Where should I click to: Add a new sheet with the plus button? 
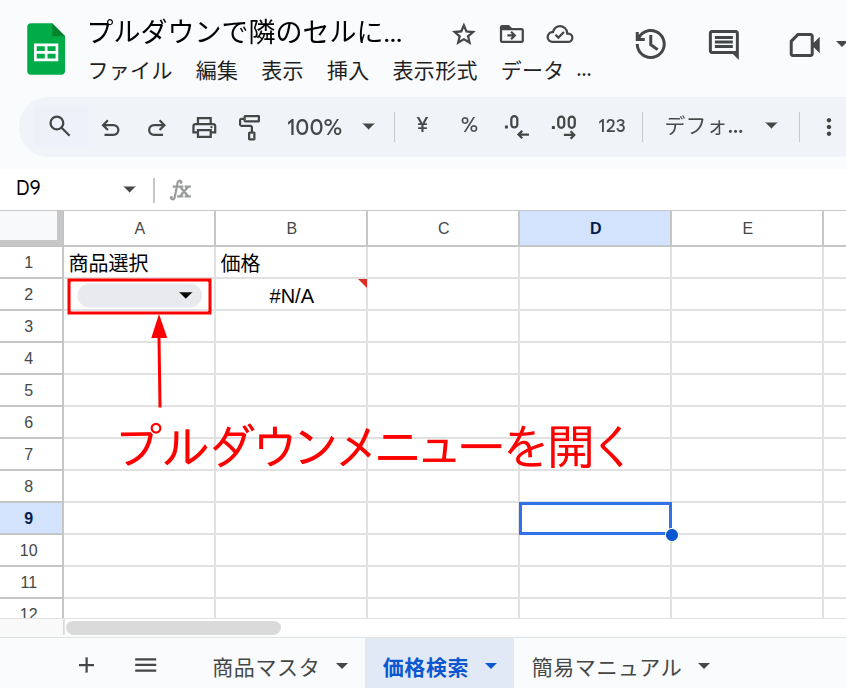(87, 665)
